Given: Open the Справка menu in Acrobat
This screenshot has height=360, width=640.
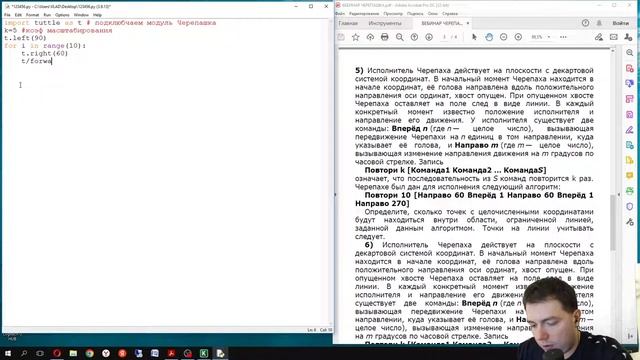Looking at the screenshot, I should (450, 13).
